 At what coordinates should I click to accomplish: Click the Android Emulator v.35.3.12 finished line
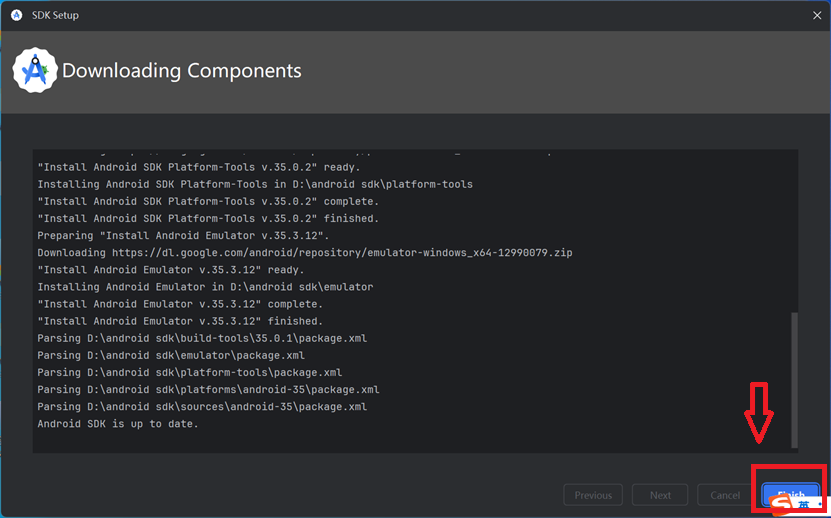point(180,321)
